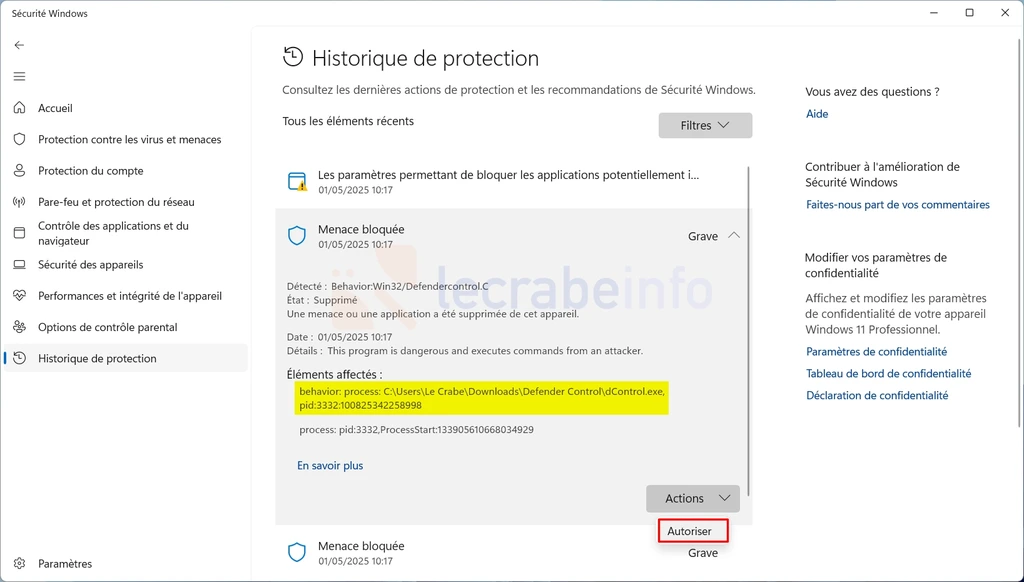
Task: Open the Aide help link
Action: [x=817, y=114]
